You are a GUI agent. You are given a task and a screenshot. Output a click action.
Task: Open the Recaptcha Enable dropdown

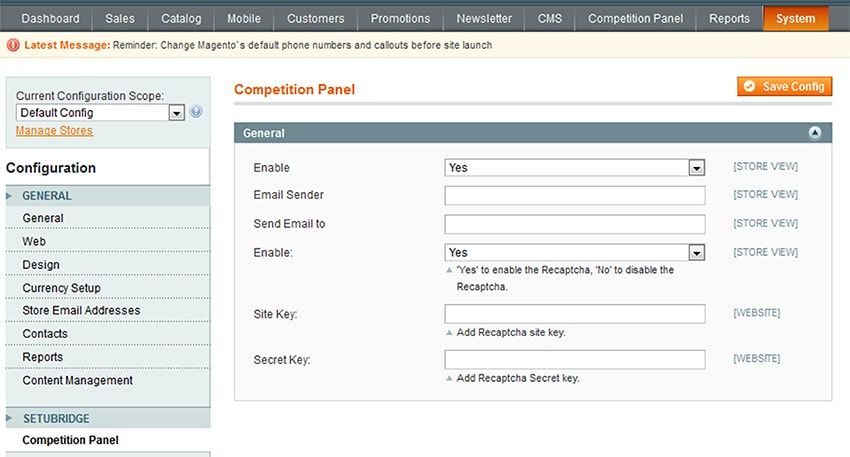(x=574, y=253)
